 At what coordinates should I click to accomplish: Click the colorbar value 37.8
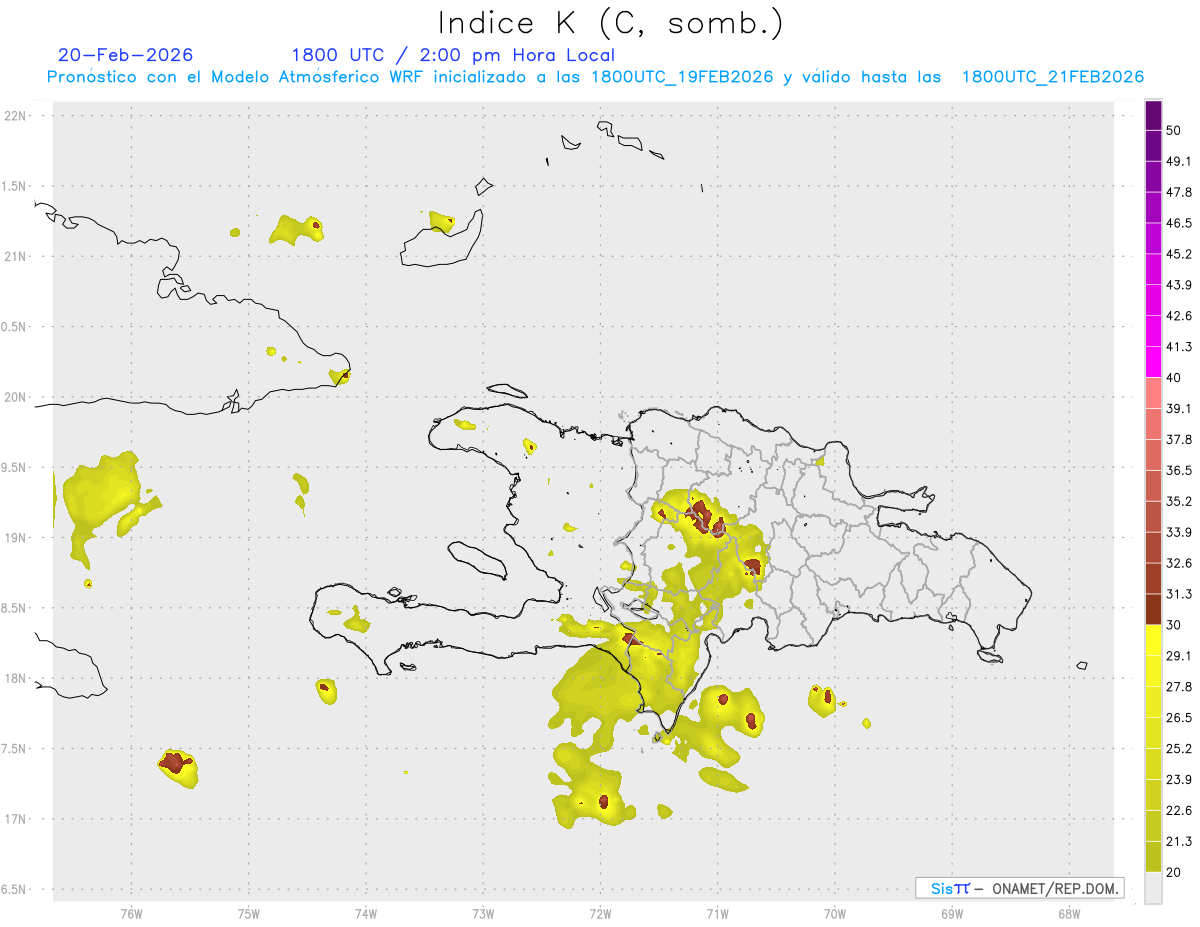pos(1179,439)
